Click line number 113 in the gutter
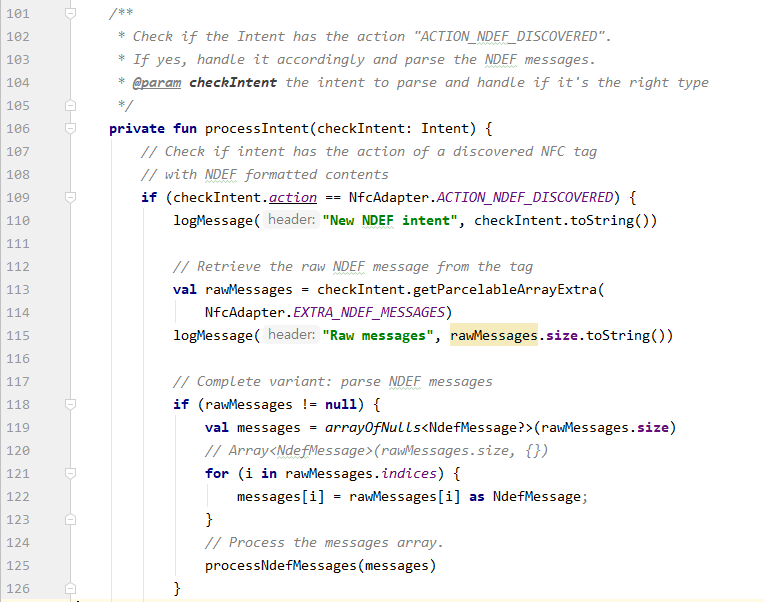Image resolution: width=764 pixels, height=602 pixels. (x=17, y=289)
